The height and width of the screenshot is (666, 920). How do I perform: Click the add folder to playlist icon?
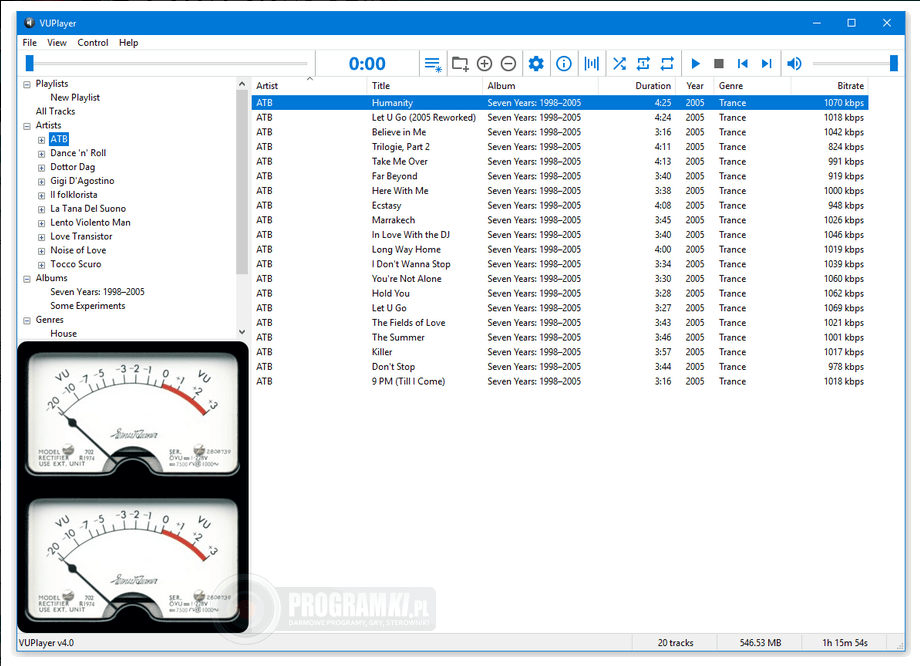460,64
